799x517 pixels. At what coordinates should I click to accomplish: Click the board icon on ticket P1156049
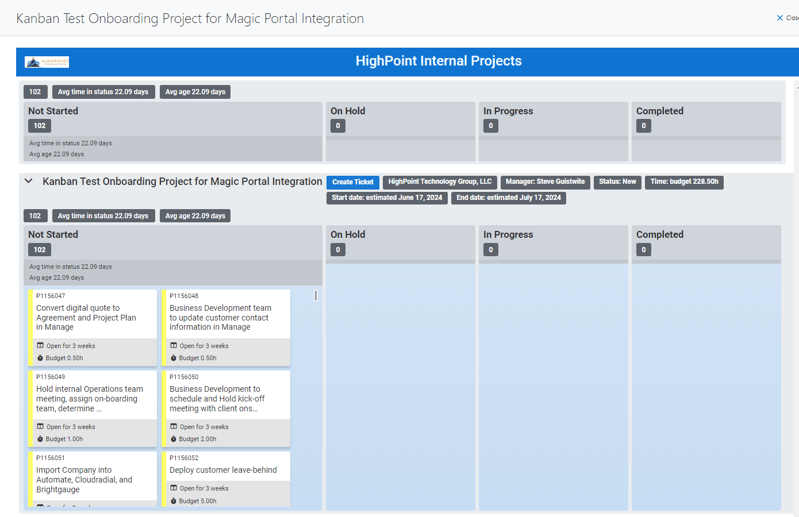click(40, 426)
